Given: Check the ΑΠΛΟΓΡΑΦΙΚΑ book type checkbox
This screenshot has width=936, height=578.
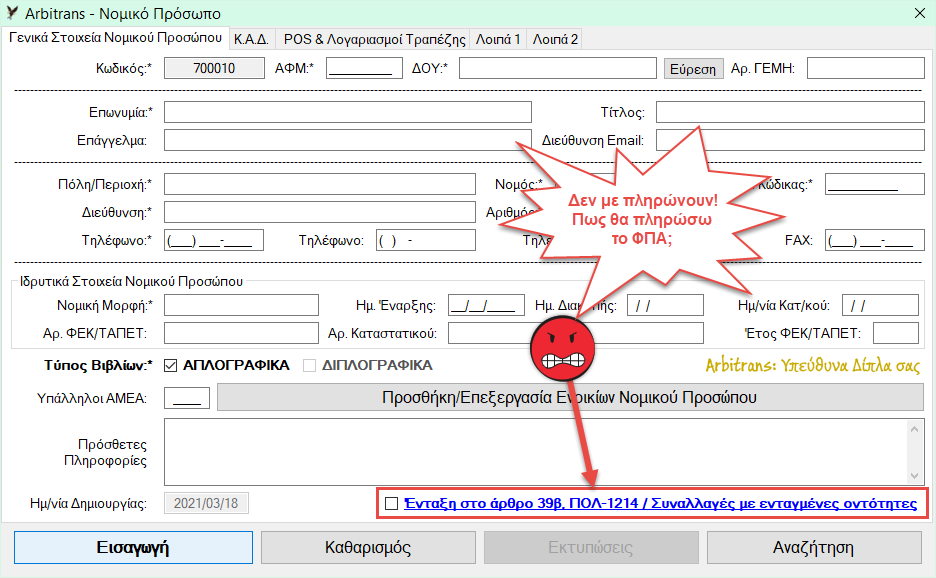Looking at the screenshot, I should click(171, 365).
